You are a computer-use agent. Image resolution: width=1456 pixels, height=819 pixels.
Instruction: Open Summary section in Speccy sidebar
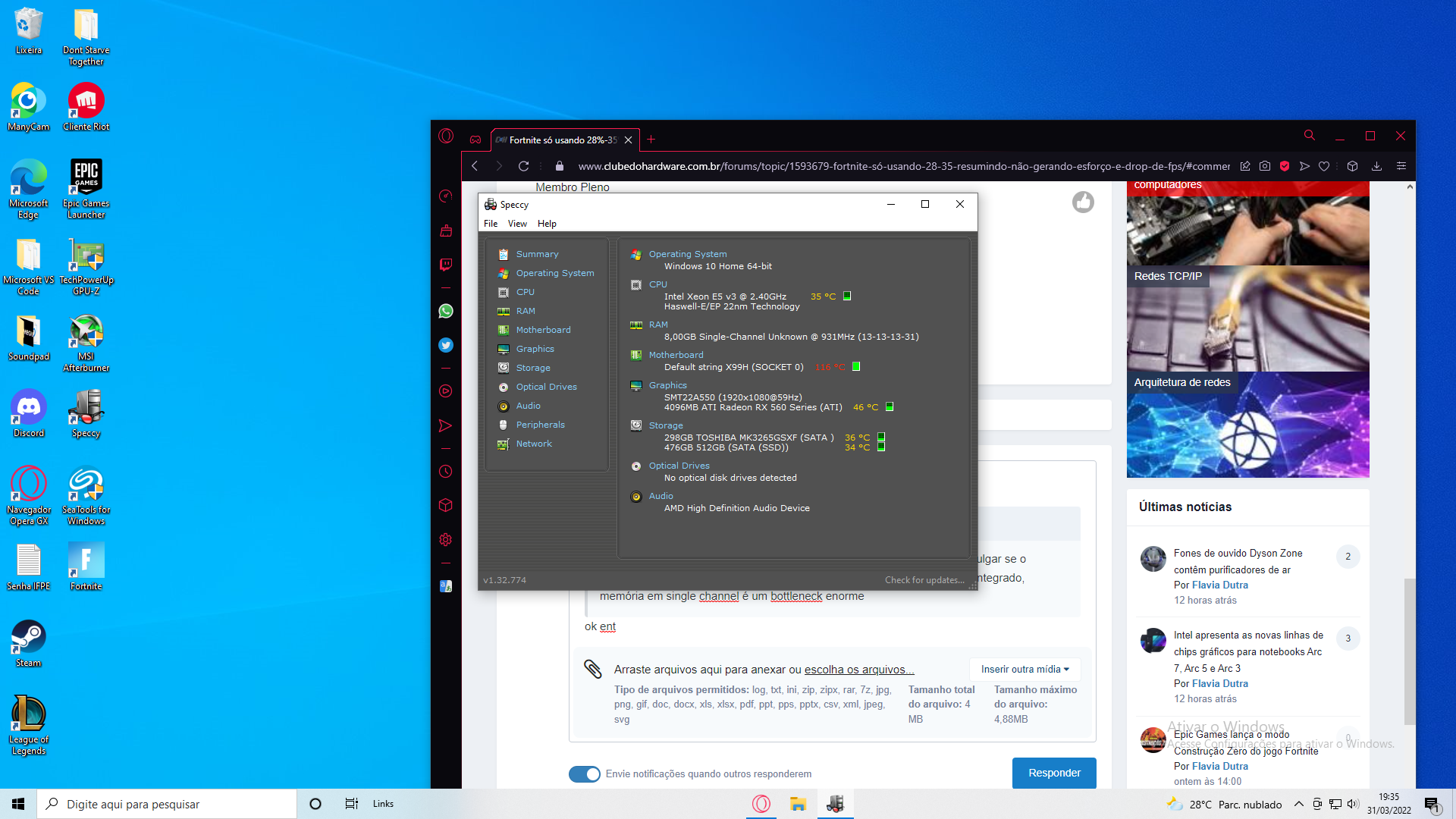536,254
